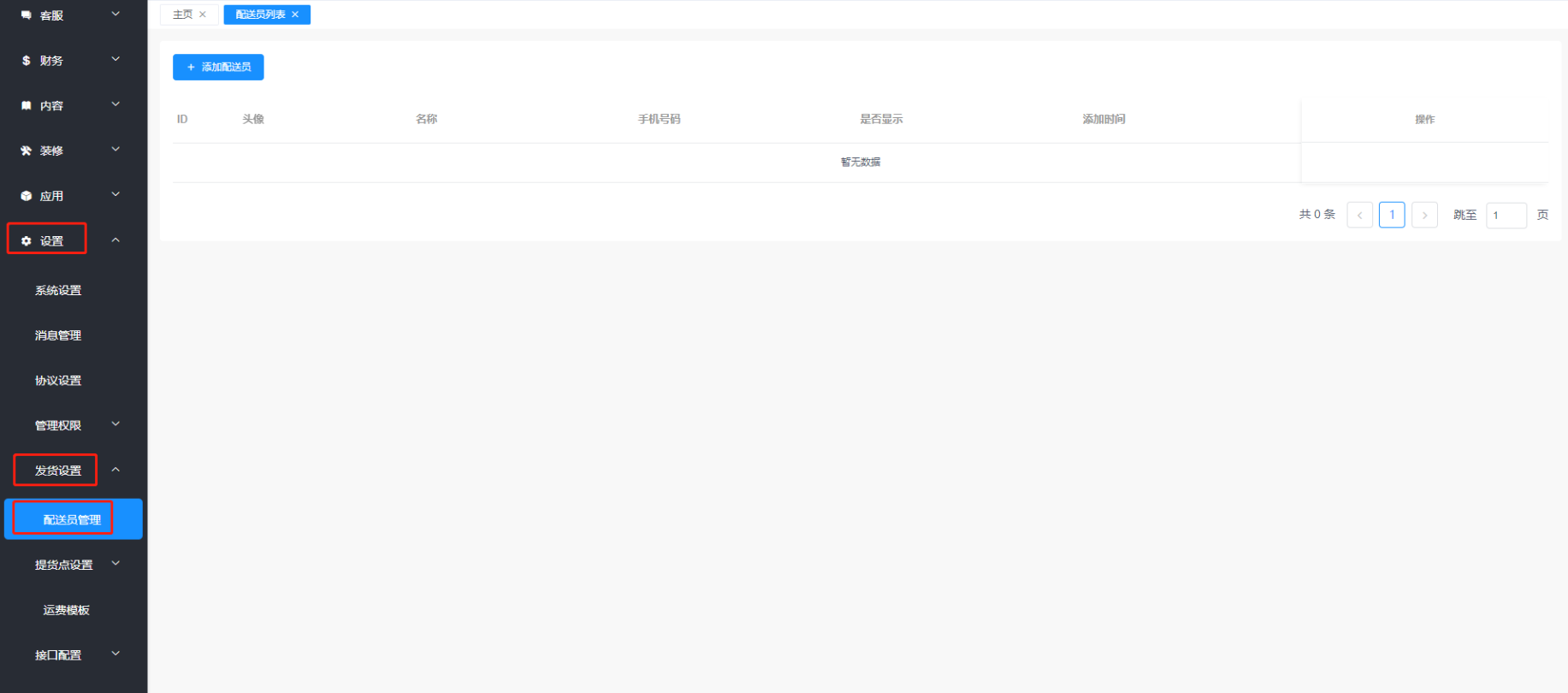Viewport: 1568px width, 693px height.
Task: Collapse the 发货设置 submenu
Action: [x=115, y=470]
